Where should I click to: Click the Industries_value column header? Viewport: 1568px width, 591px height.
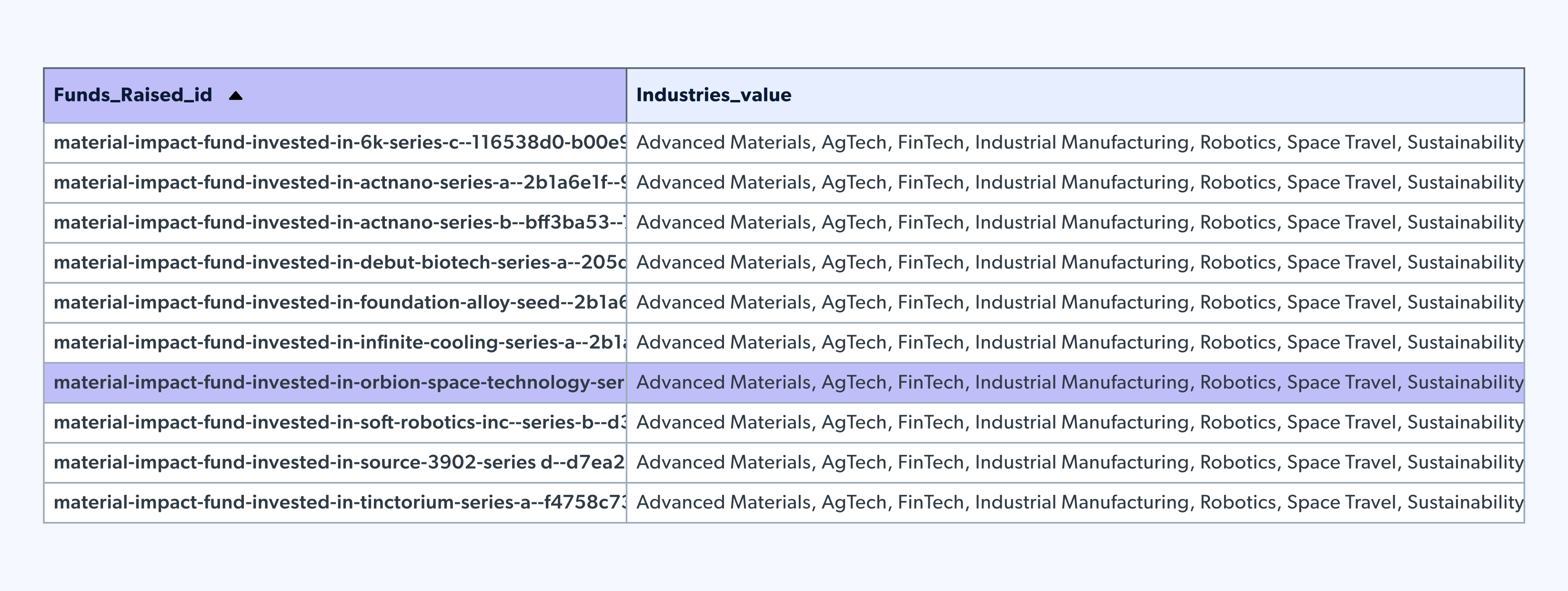pos(714,95)
